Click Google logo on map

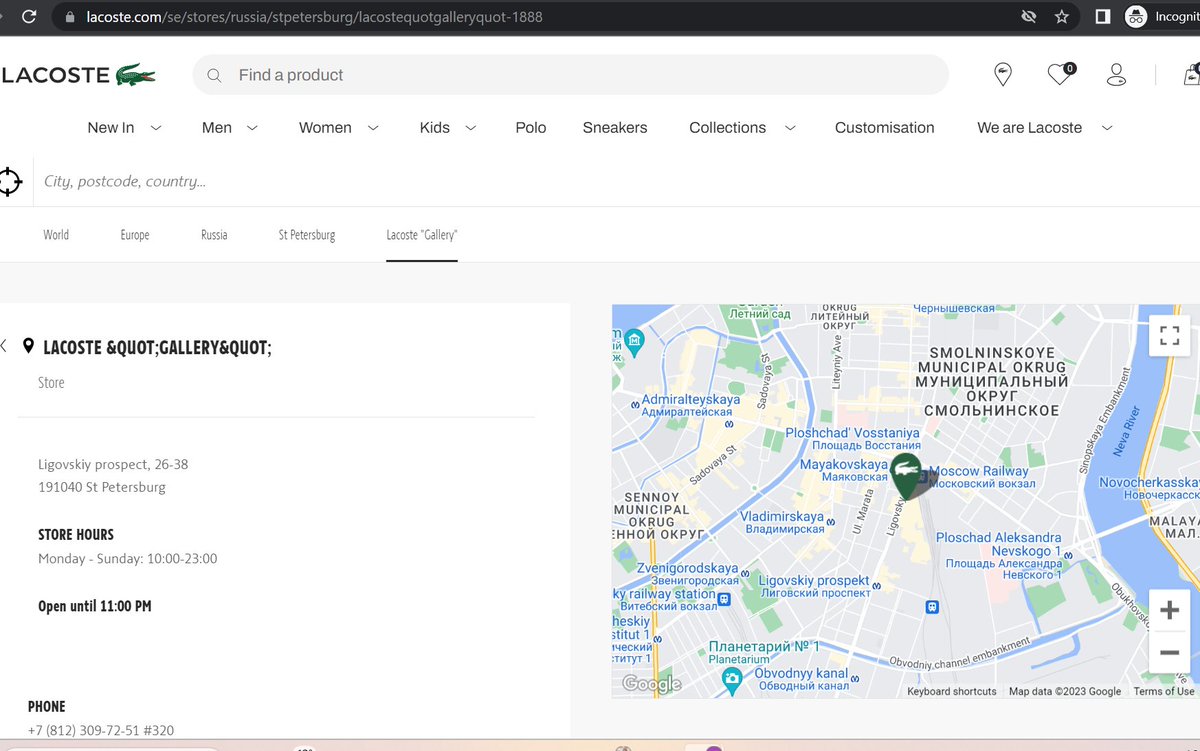click(x=652, y=684)
